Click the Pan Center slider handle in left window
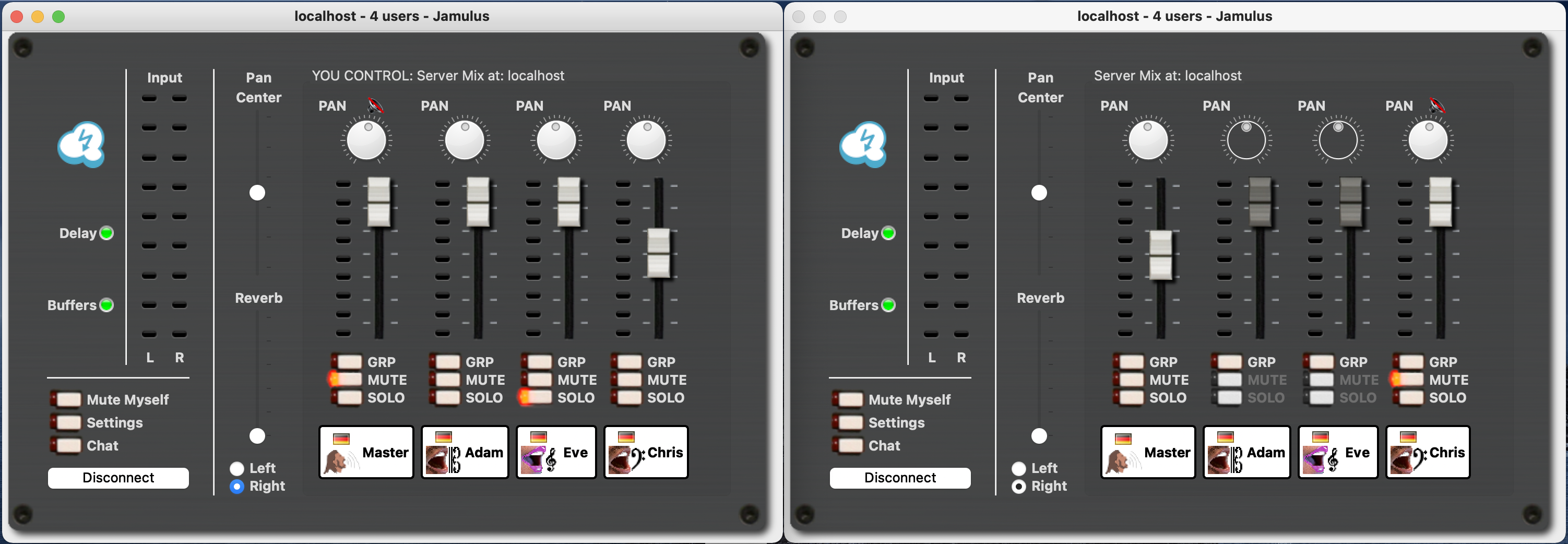 pos(257,193)
